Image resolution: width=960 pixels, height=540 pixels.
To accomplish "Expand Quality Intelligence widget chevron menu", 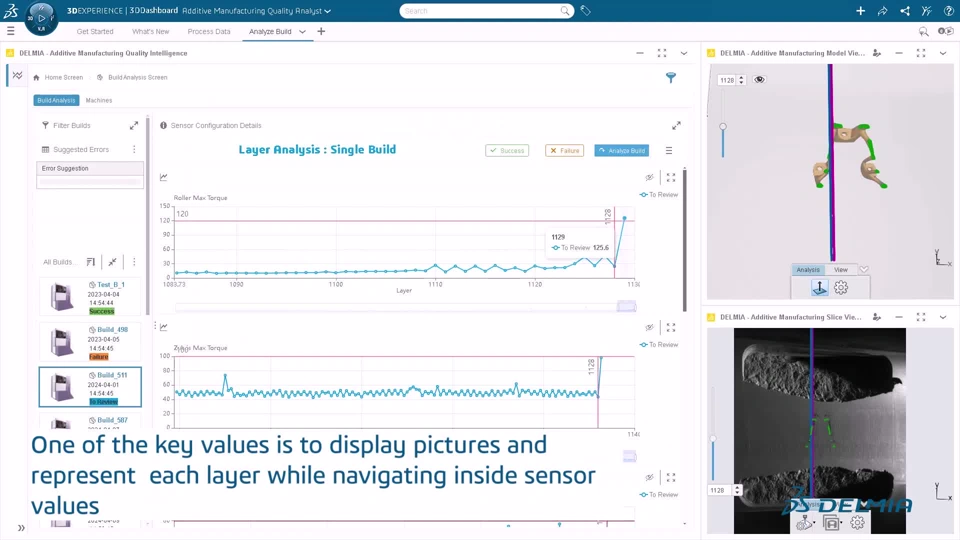I will [684, 53].
